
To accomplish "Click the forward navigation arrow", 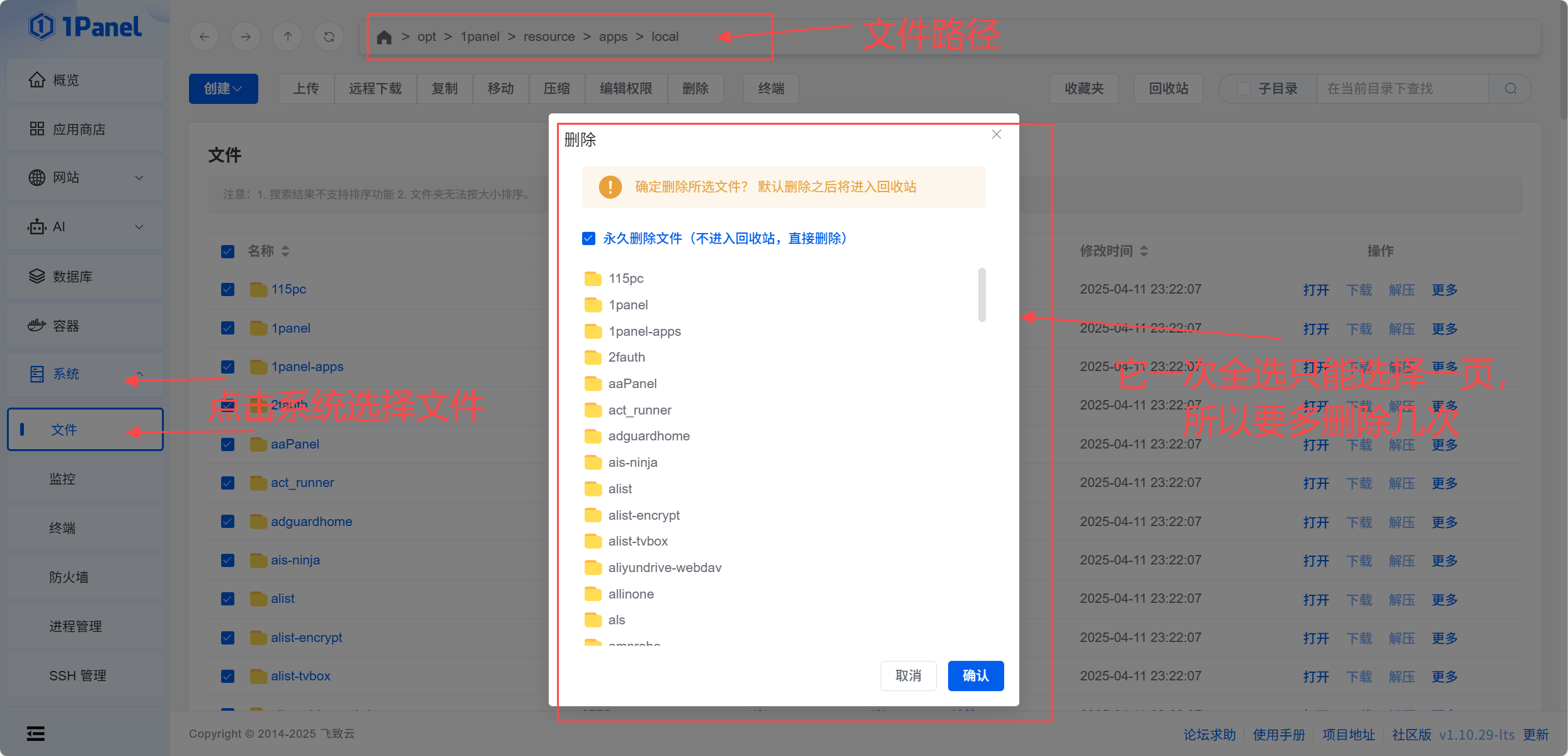I will [246, 37].
